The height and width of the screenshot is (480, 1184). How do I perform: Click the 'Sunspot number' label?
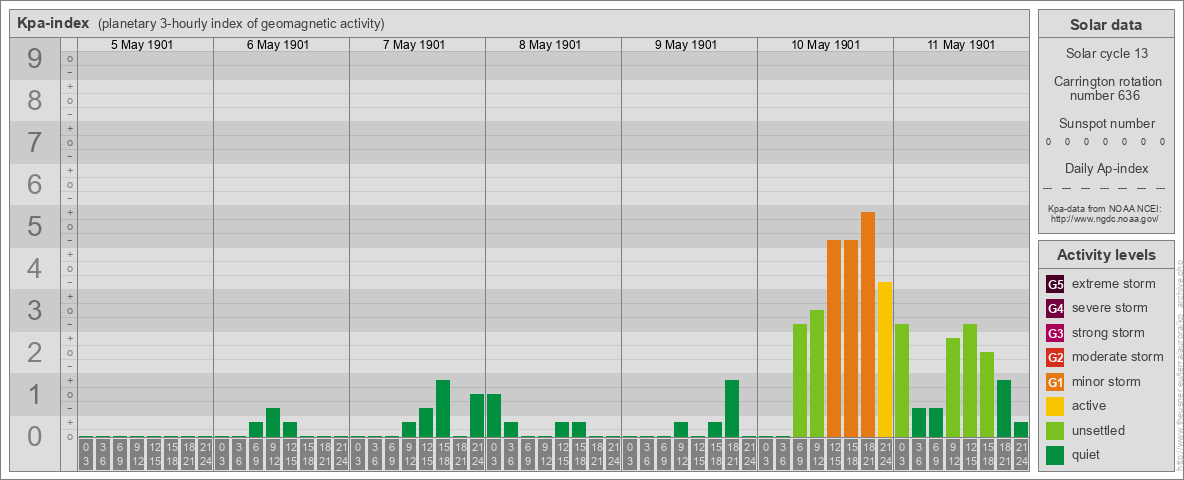(1106, 124)
